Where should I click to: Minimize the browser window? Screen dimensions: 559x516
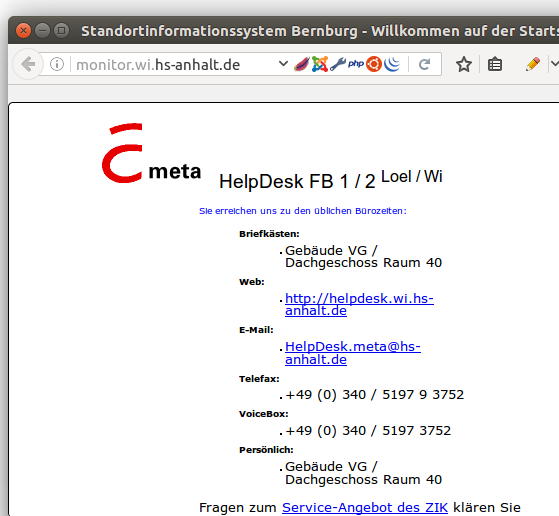pos(42,31)
